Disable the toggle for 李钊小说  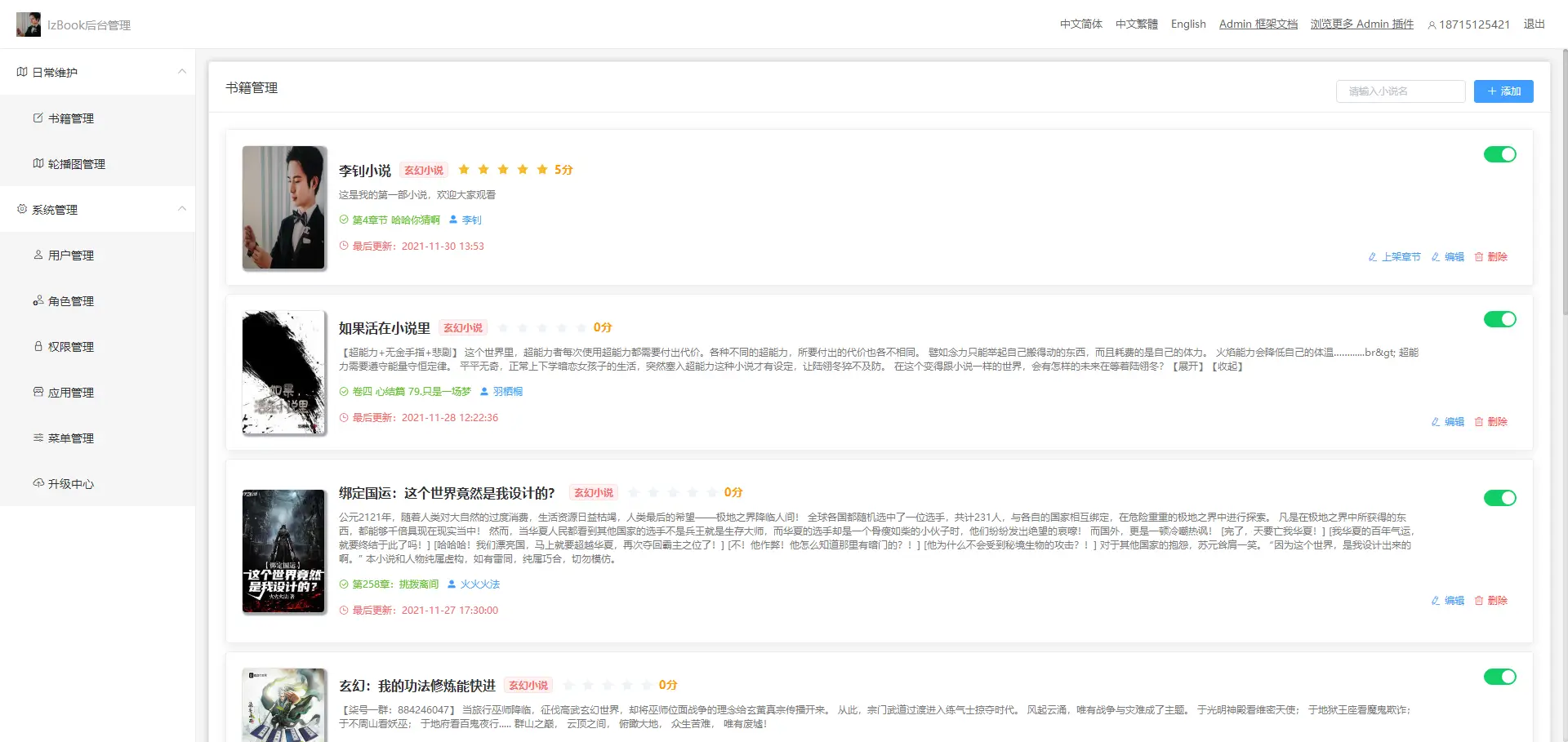pos(1499,154)
